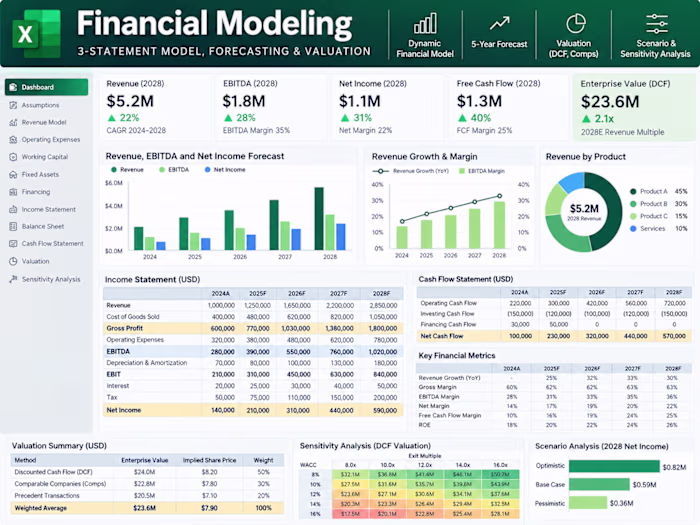The width and height of the screenshot is (700, 525).
Task: Click the green up arrow beside 31%
Action: [x=345, y=118]
